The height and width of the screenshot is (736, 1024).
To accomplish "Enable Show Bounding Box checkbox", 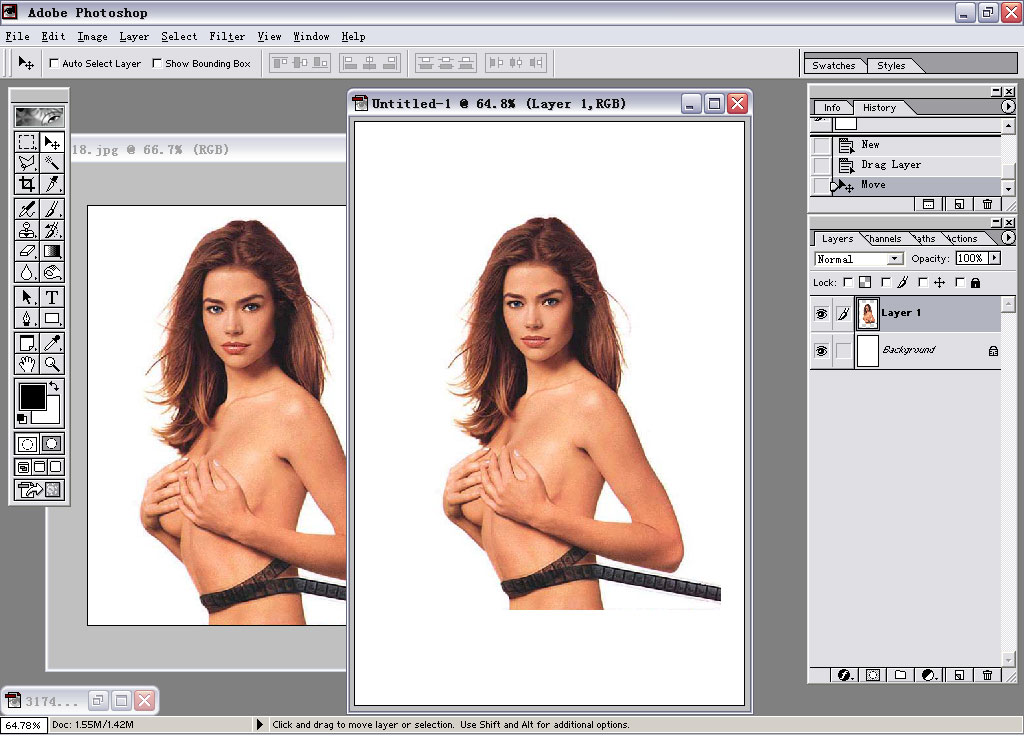I will (157, 63).
